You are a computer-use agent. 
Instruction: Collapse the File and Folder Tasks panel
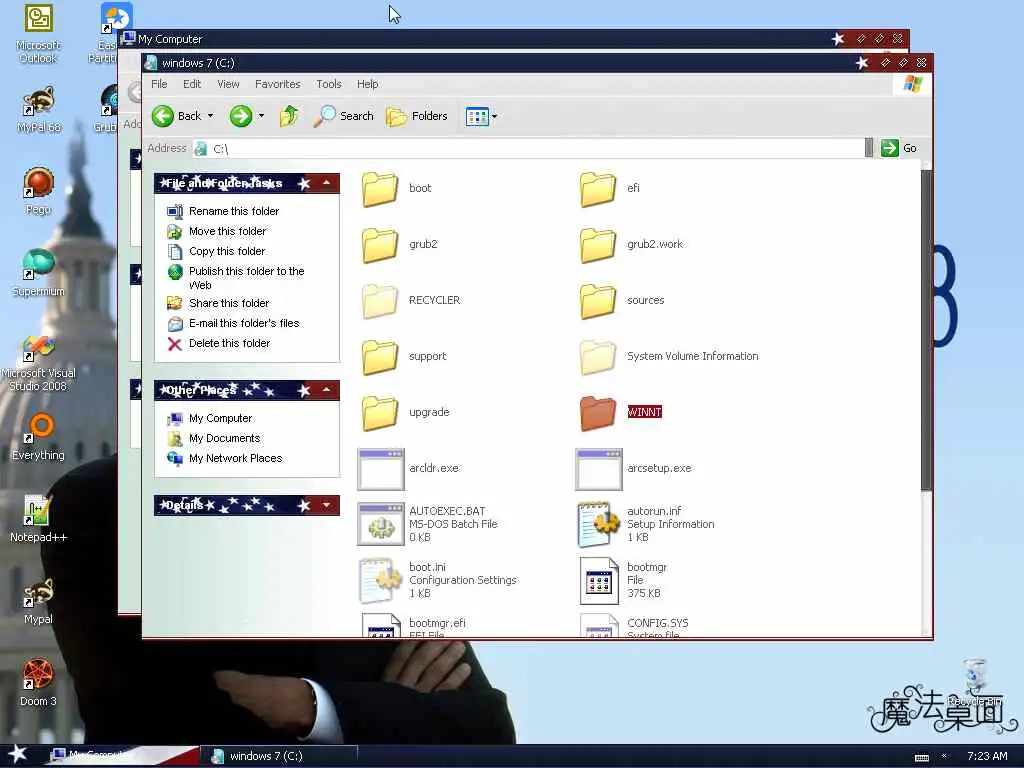tap(327, 184)
